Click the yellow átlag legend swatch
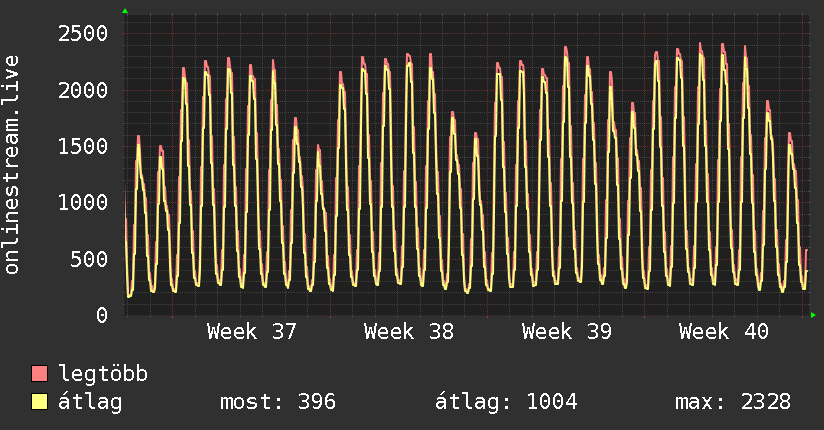 pos(39,402)
